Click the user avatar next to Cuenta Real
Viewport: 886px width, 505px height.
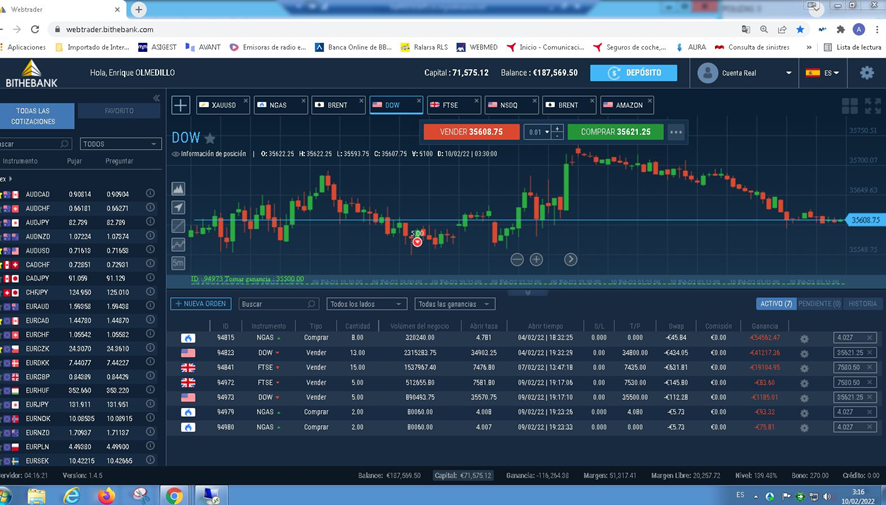click(x=707, y=73)
